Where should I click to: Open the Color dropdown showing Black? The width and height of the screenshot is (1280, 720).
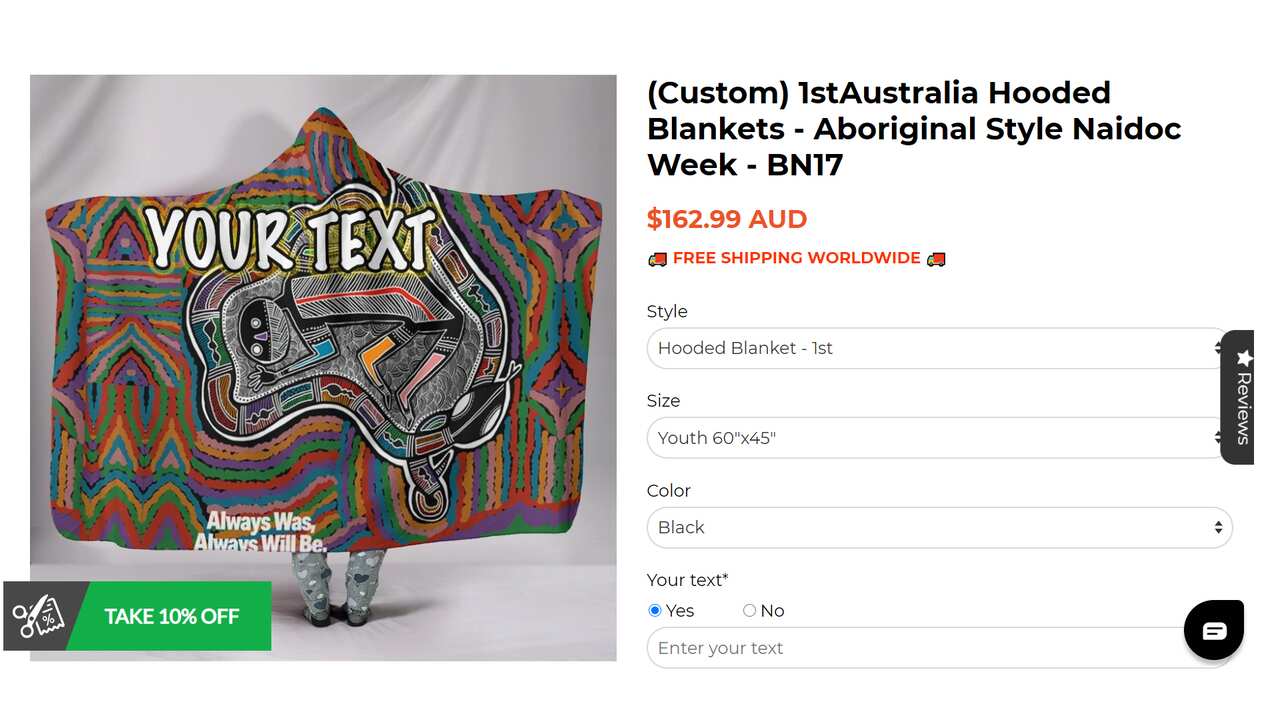(938, 527)
